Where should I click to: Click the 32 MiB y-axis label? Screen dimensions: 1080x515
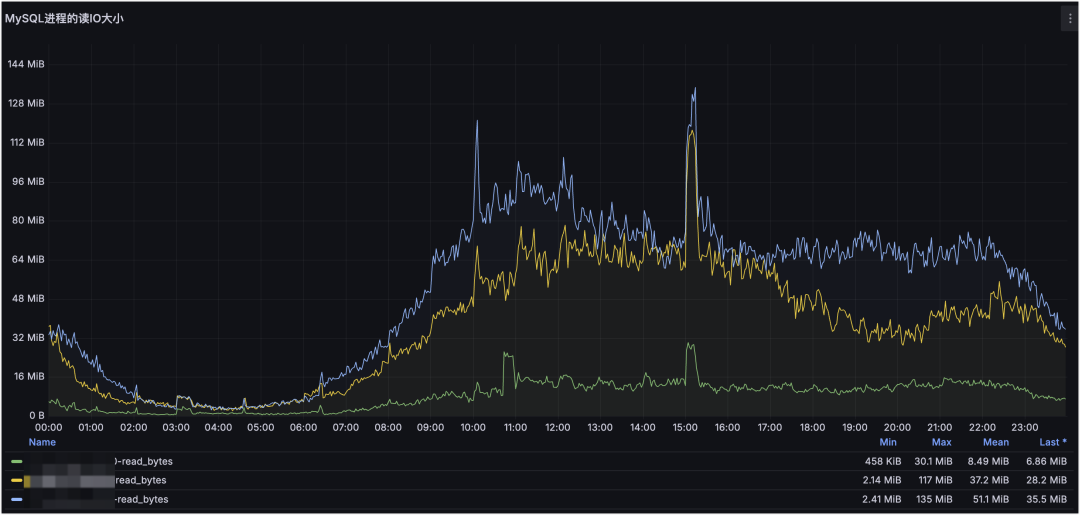[x=28, y=337]
